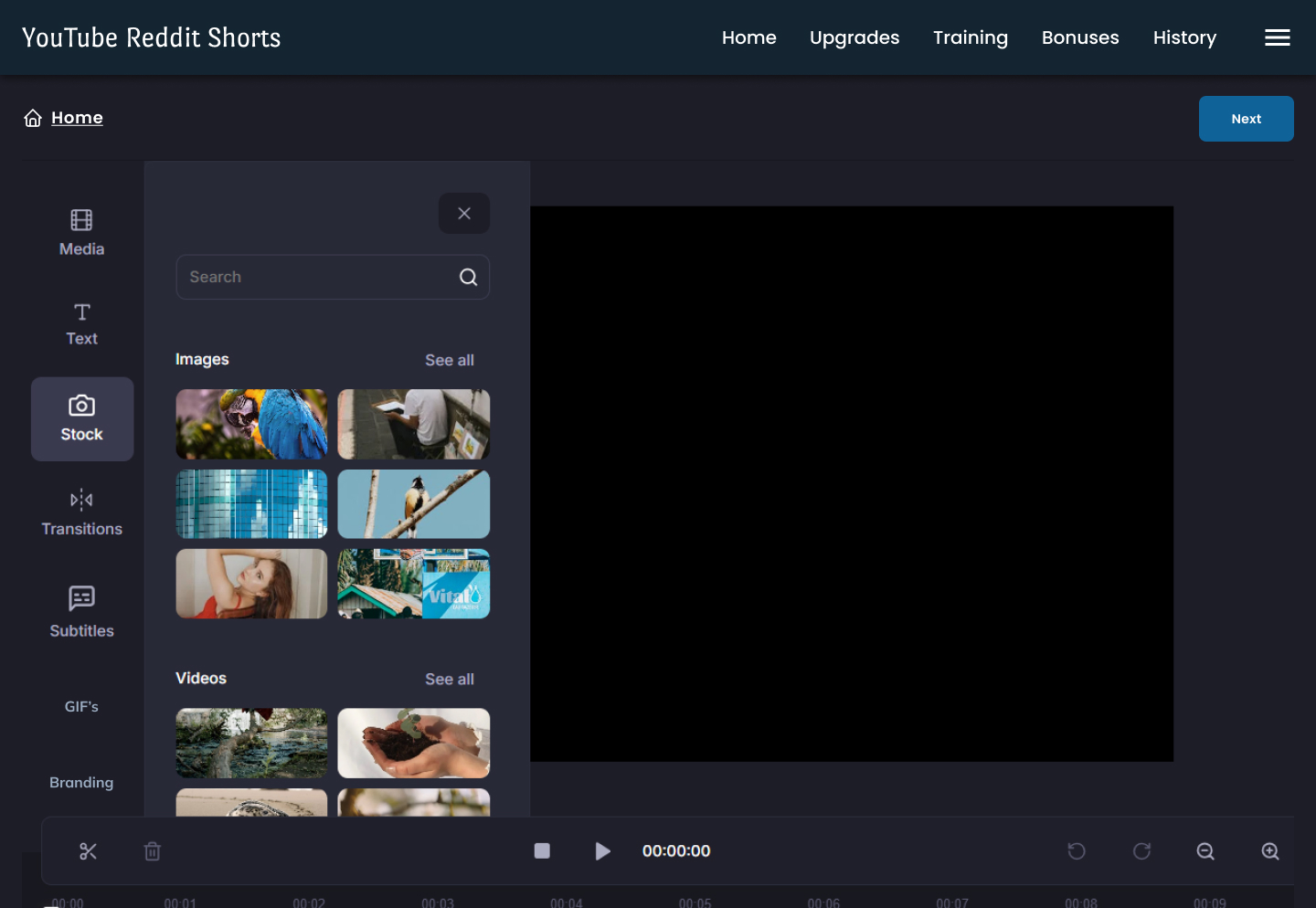Viewport: 1316px width, 908px height.
Task: Click the trash delete icon
Action: [153, 851]
